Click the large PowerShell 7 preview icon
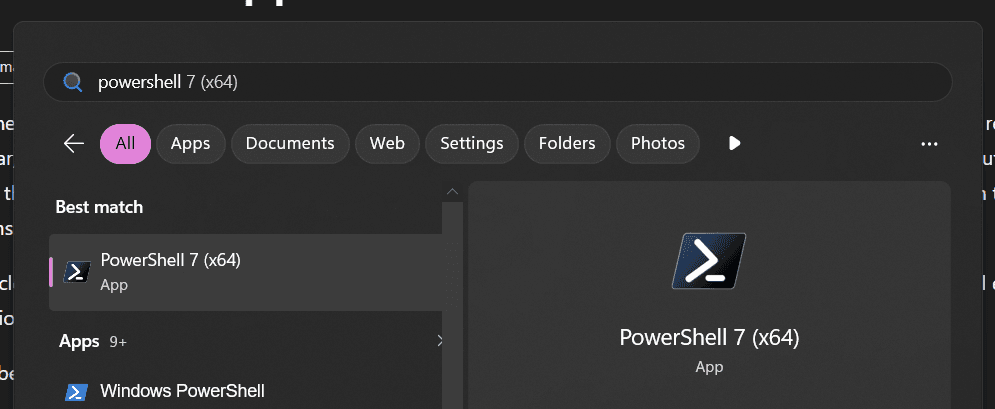995x409 pixels. pyautogui.click(x=709, y=261)
